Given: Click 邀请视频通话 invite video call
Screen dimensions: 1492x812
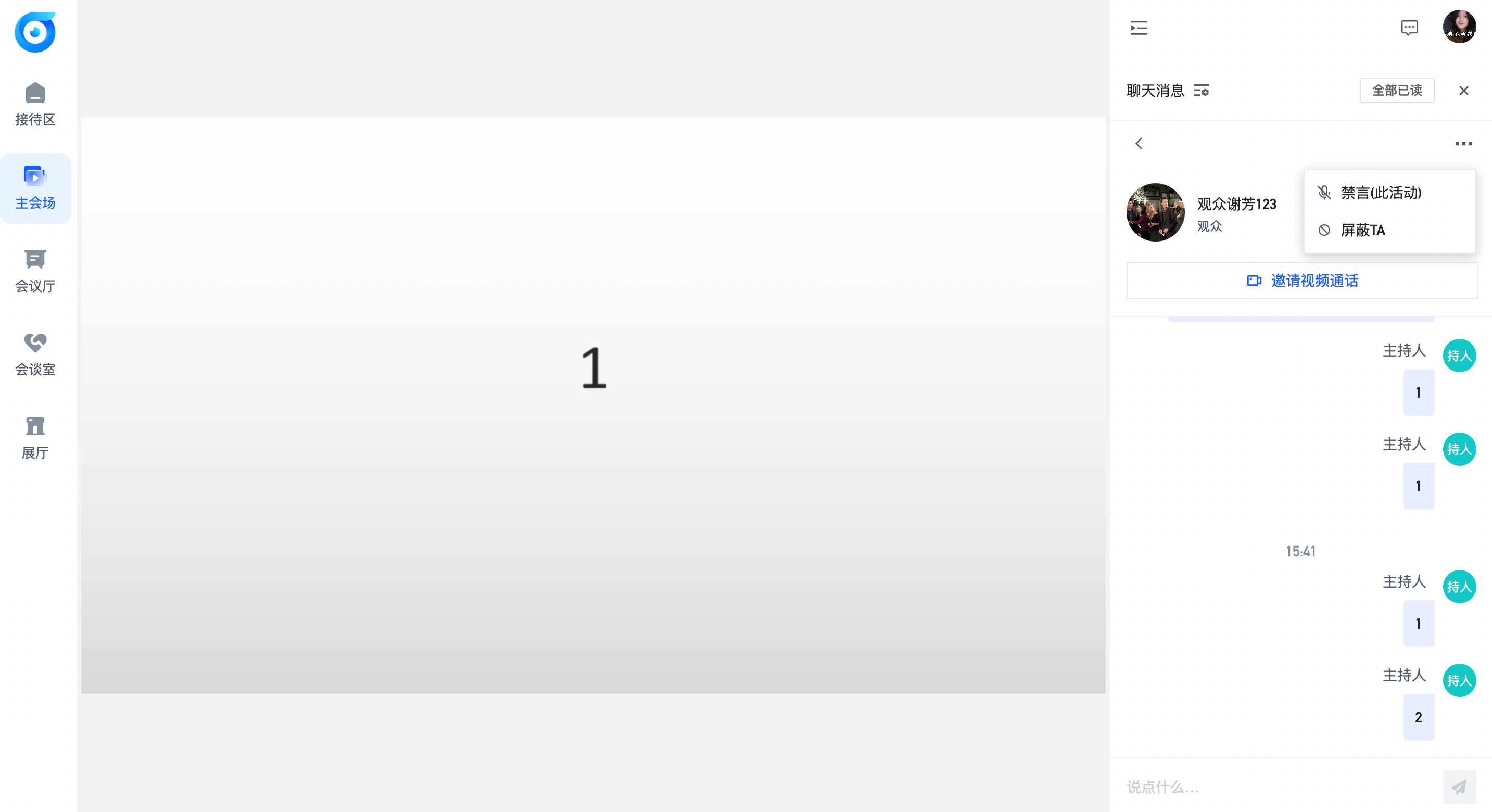Looking at the screenshot, I should [x=1301, y=281].
